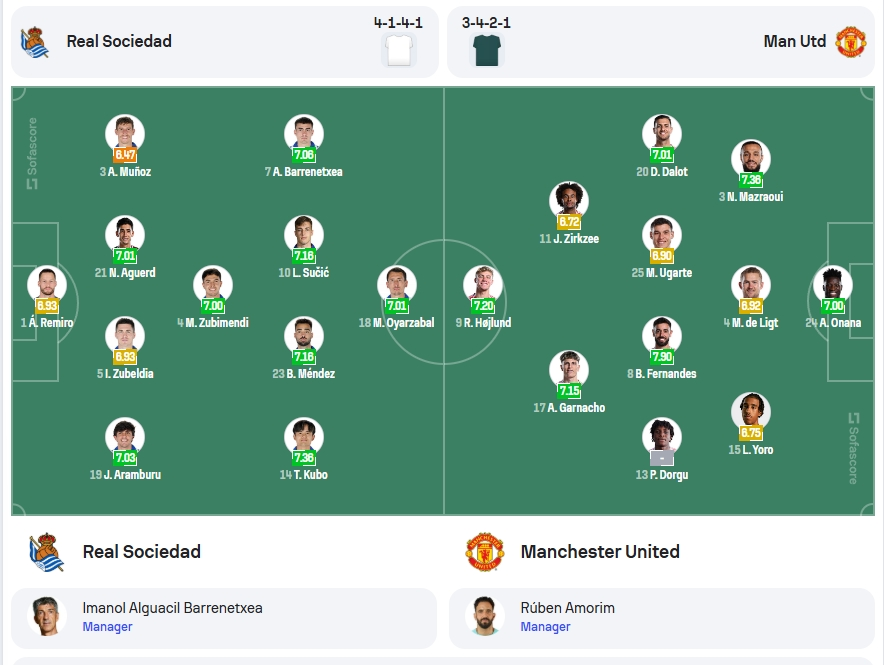The height and width of the screenshot is (665, 884).
Task: Click Real Sociedad crest below pitch
Action: pos(47,552)
